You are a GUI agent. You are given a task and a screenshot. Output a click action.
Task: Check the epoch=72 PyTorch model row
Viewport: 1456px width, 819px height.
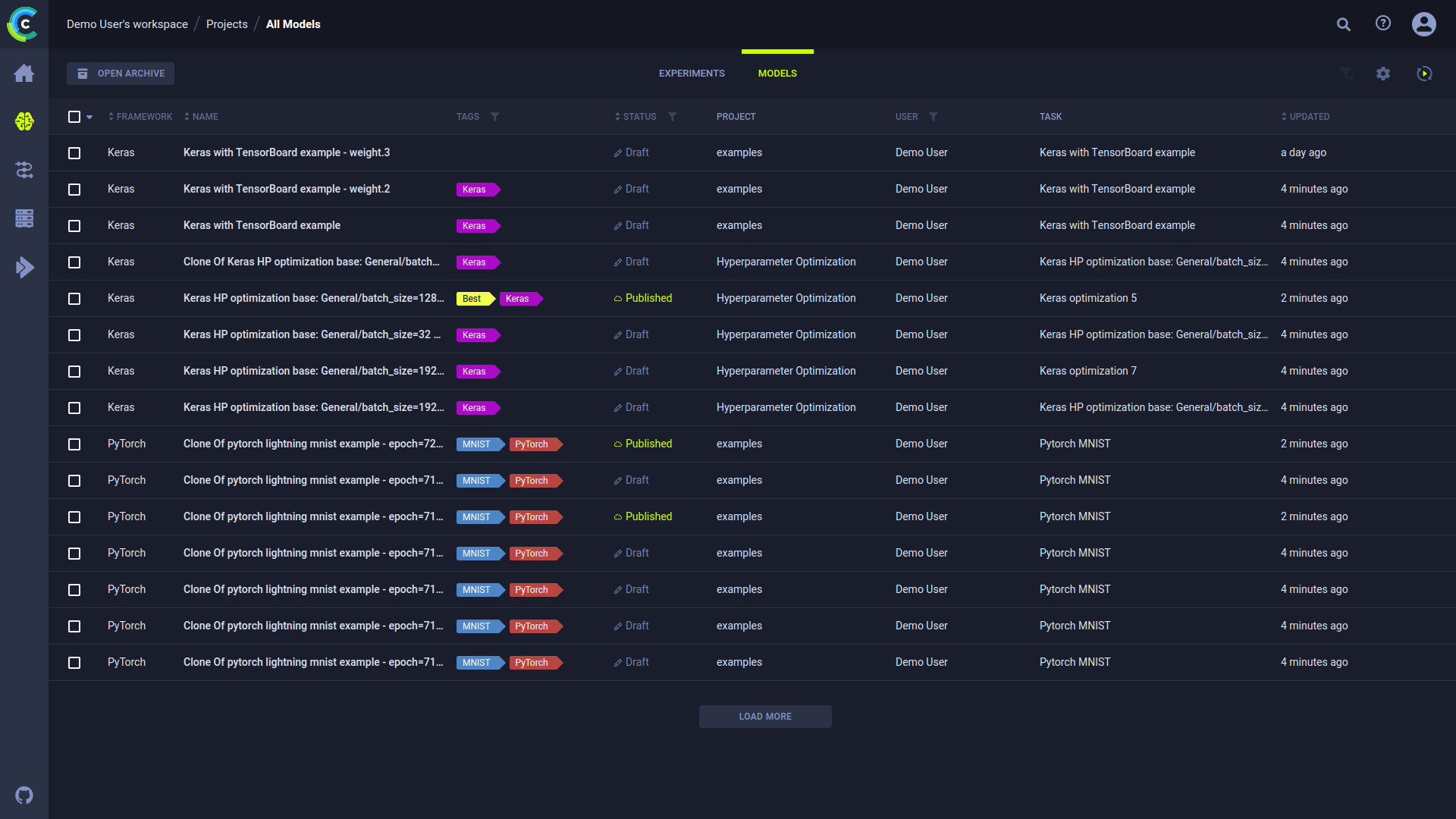point(74,444)
